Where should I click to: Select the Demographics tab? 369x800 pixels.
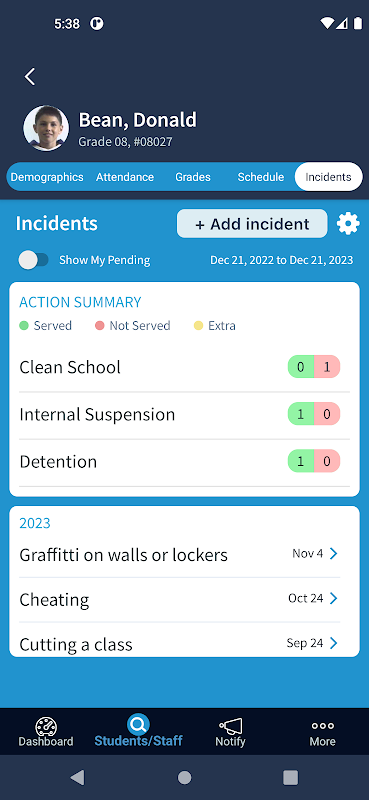[x=47, y=177]
